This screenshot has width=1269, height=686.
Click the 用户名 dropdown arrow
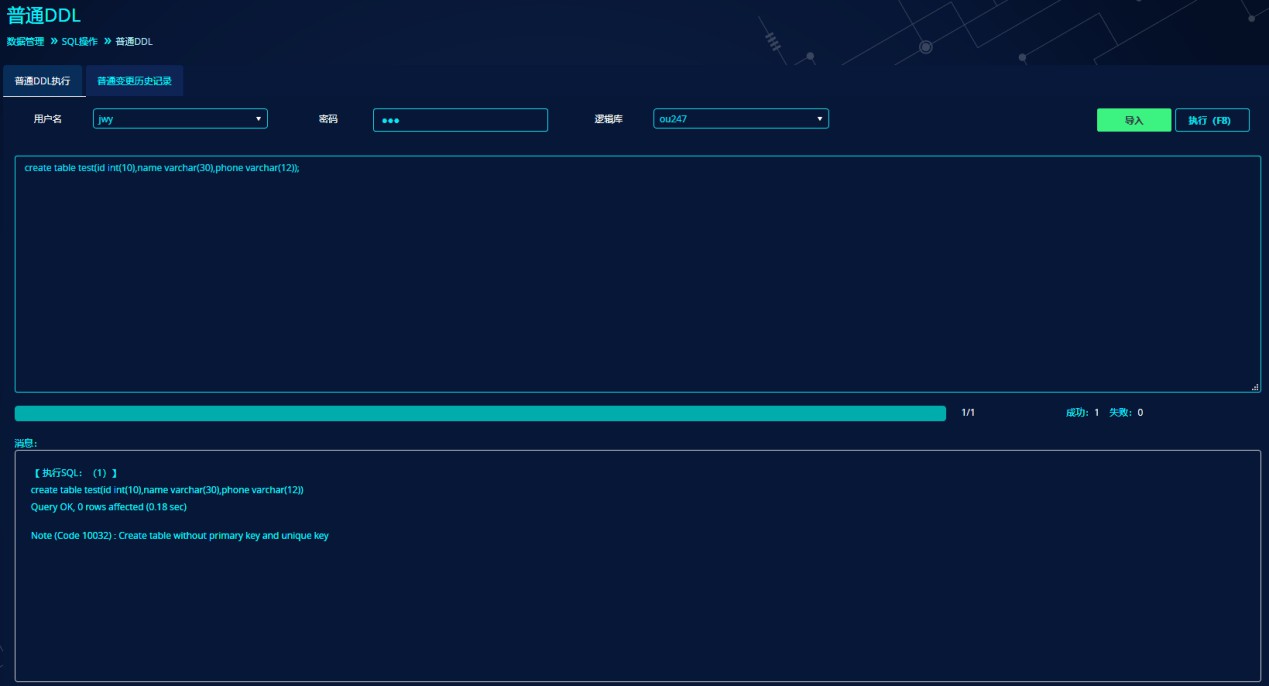tap(258, 119)
